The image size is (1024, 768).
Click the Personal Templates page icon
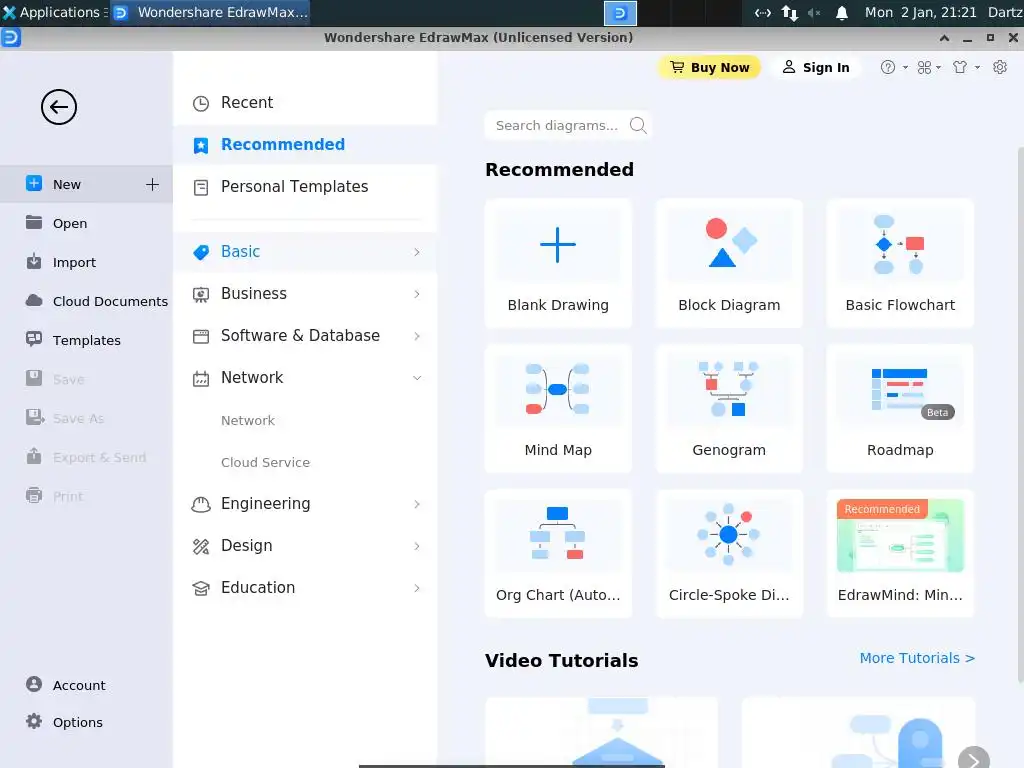(201, 187)
